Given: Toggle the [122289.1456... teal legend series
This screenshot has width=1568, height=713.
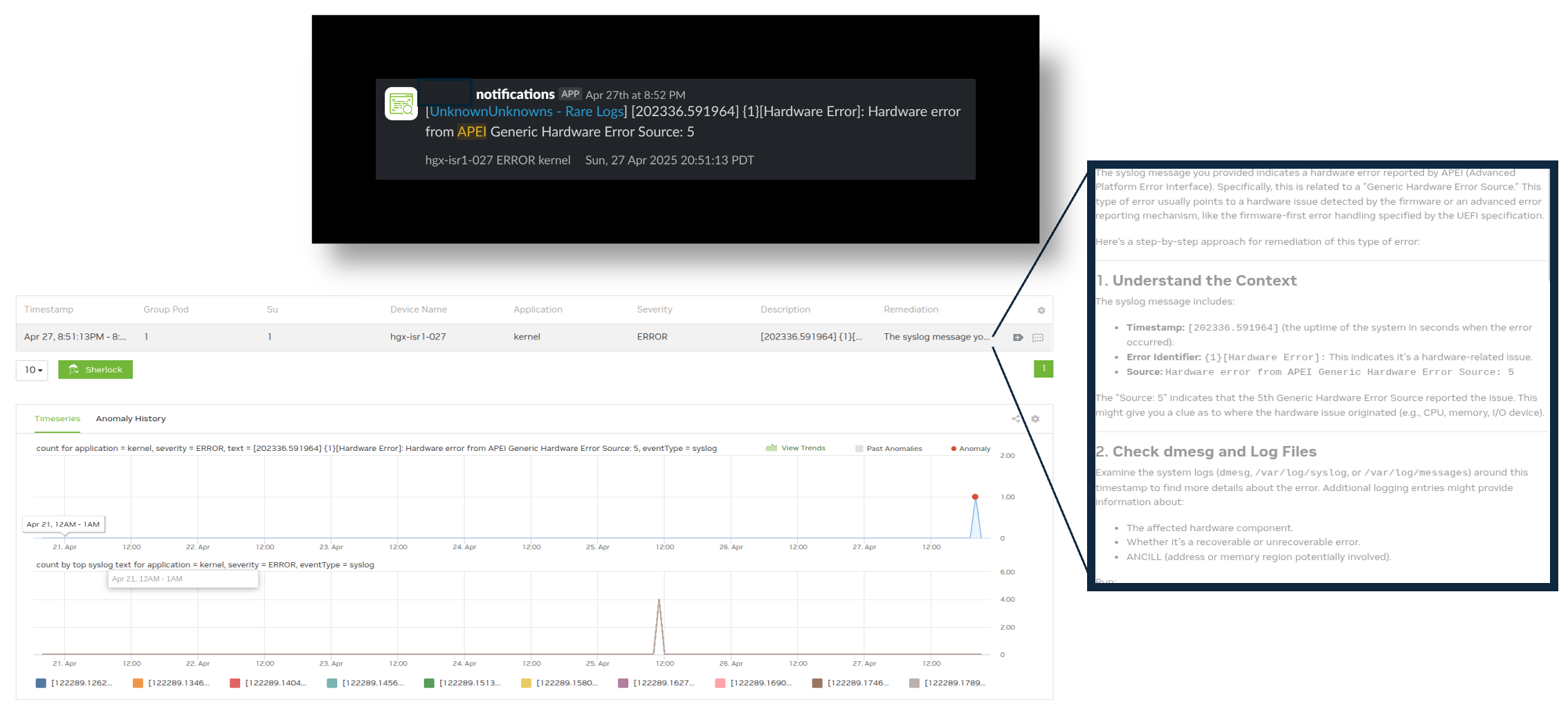Looking at the screenshot, I should coord(365,683).
